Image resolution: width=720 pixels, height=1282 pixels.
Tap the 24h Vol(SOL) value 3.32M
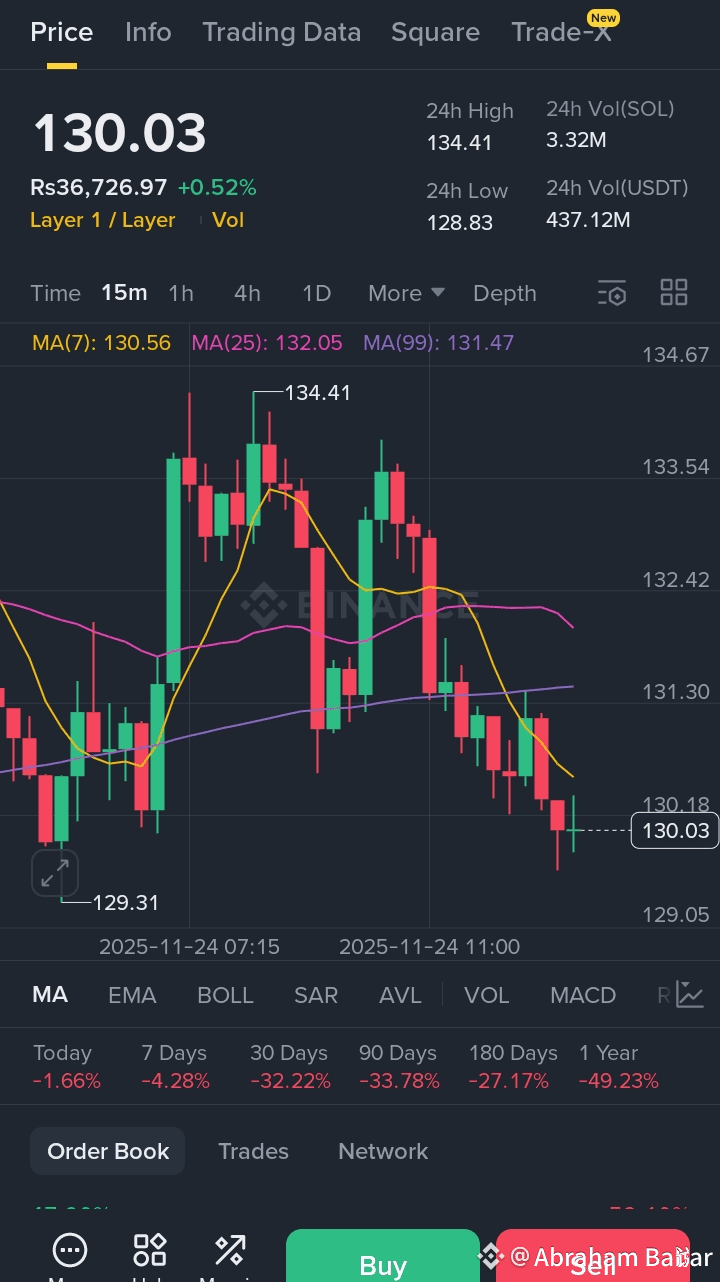tap(576, 140)
